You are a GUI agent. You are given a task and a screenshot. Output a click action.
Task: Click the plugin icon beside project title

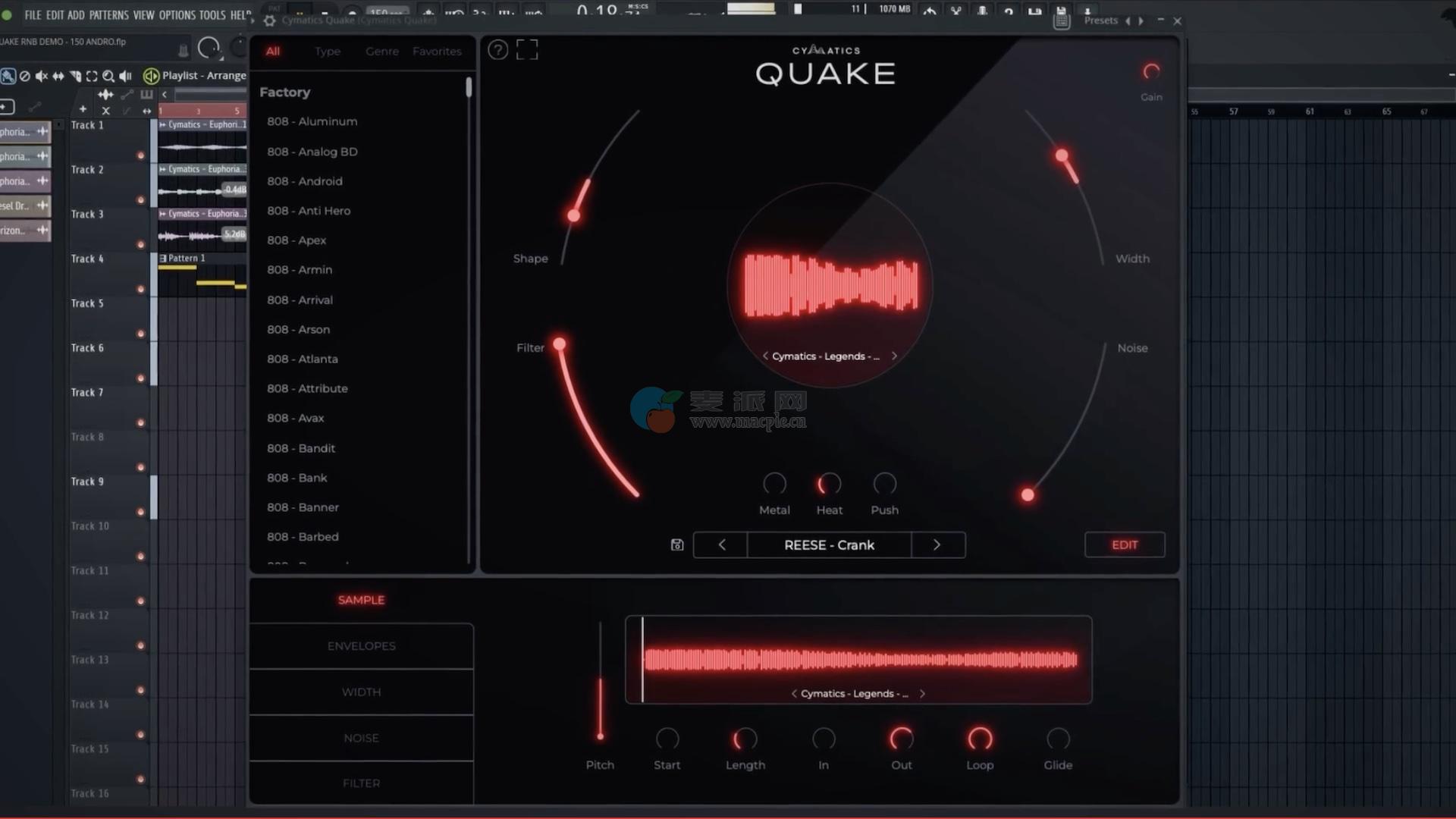(183, 50)
